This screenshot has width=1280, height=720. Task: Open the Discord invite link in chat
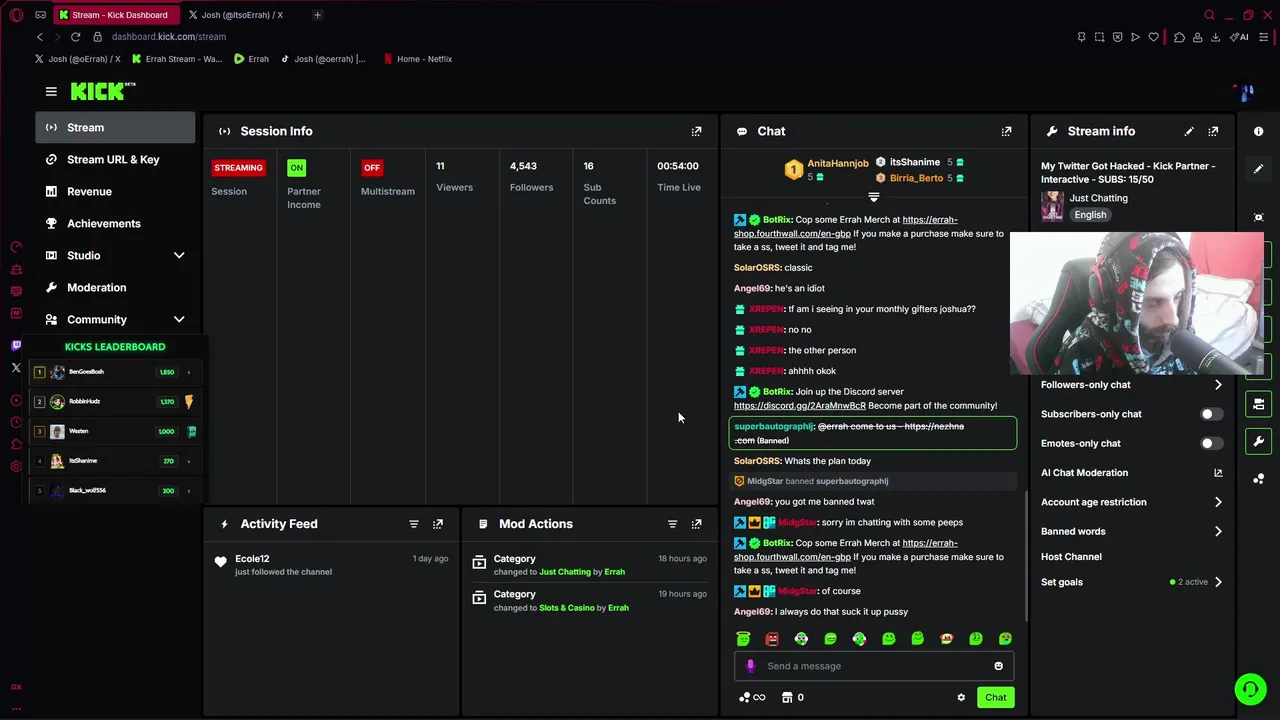point(800,406)
